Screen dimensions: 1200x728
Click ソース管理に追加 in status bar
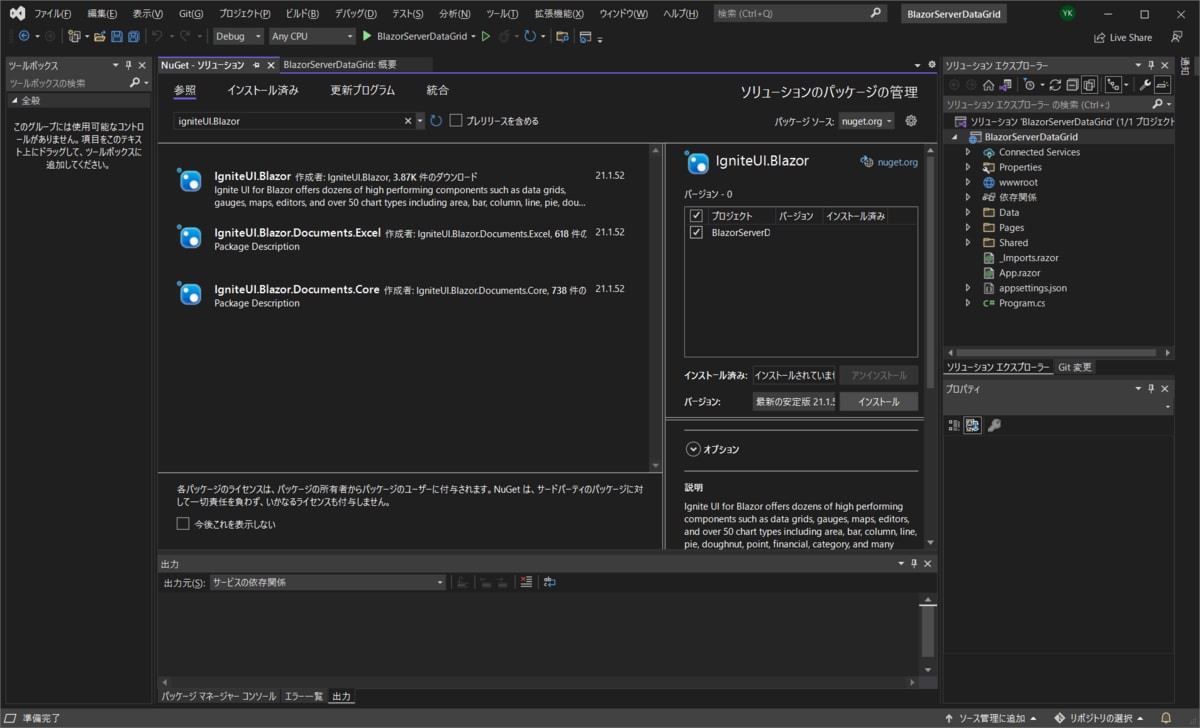[x=990, y=718]
